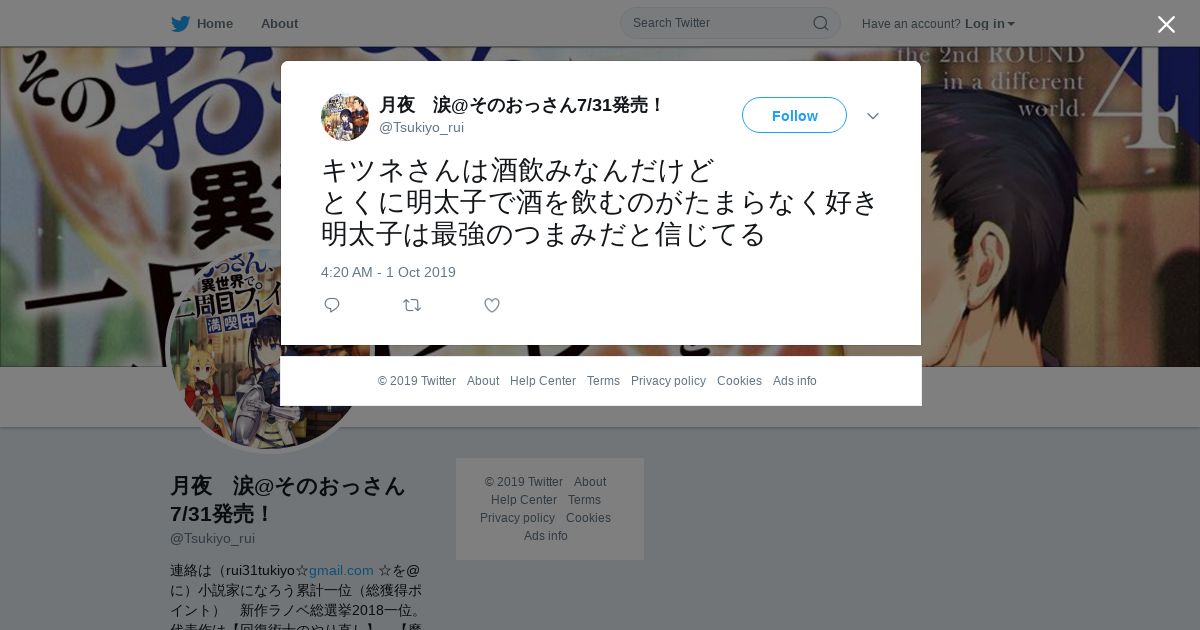Open the Log in dropdown
The width and height of the screenshot is (1200, 630).
(x=990, y=24)
